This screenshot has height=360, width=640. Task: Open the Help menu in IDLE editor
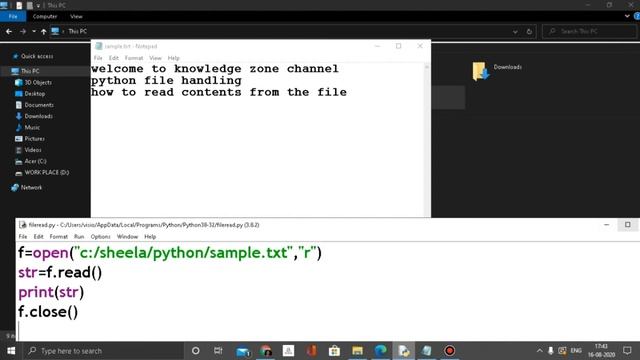pyautogui.click(x=150, y=236)
